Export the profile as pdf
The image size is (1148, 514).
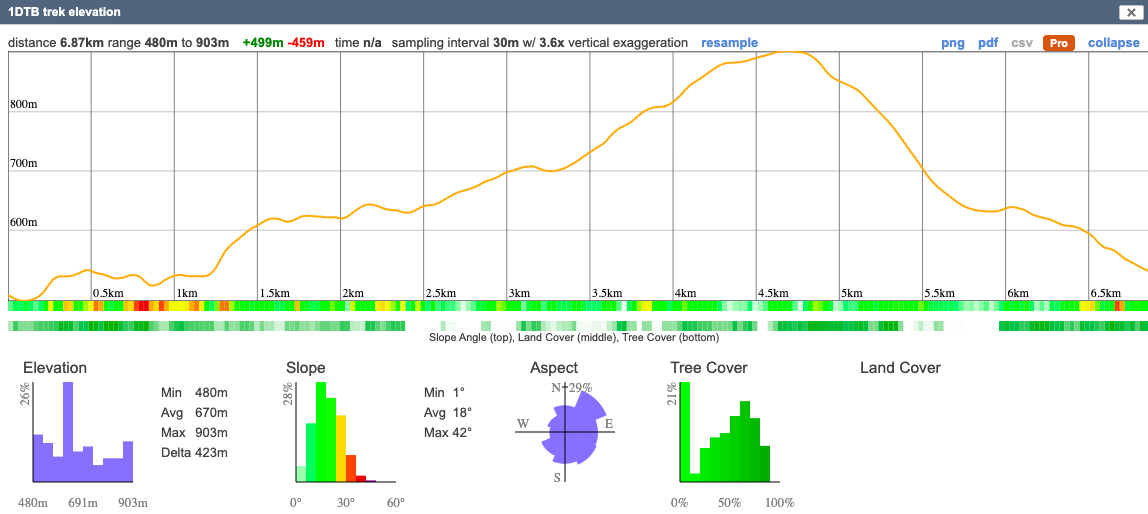click(x=987, y=43)
